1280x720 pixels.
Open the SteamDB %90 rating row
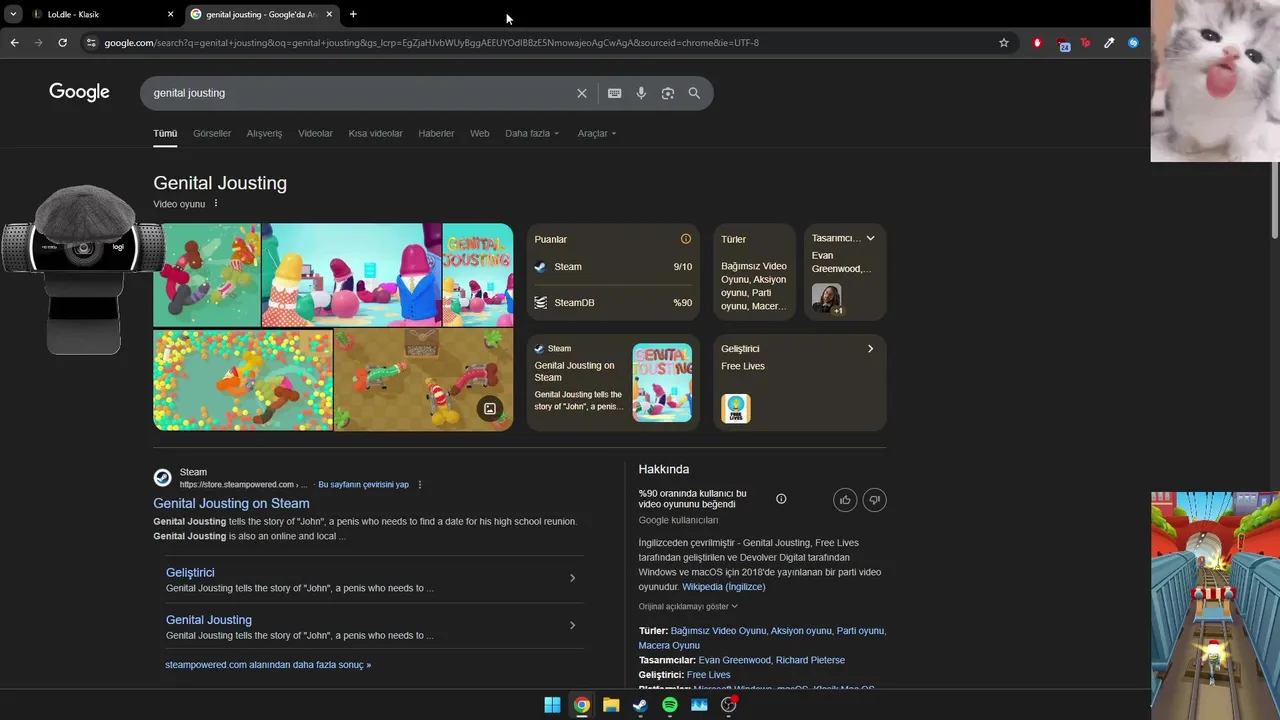[613, 302]
